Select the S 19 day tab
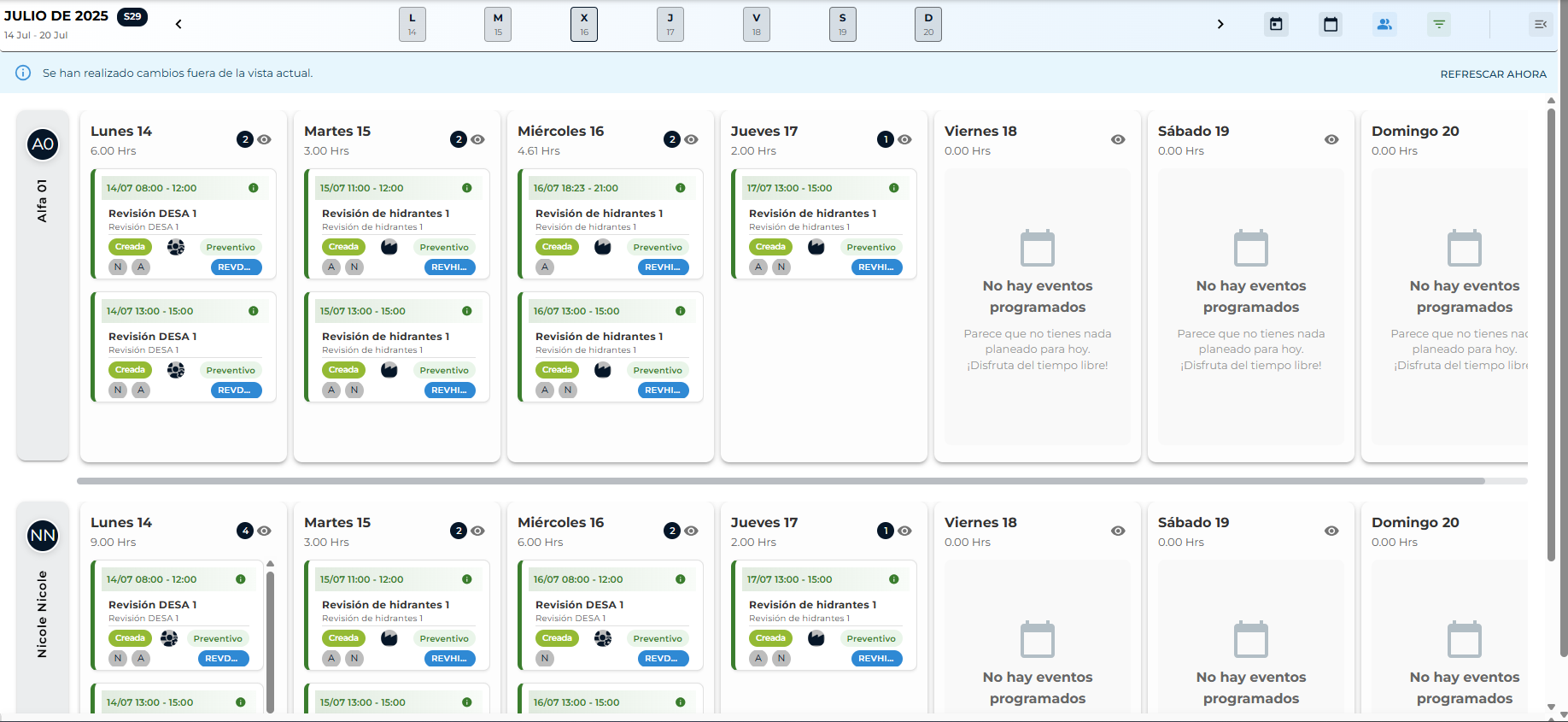Image resolution: width=1568 pixels, height=722 pixels. pyautogui.click(x=843, y=24)
